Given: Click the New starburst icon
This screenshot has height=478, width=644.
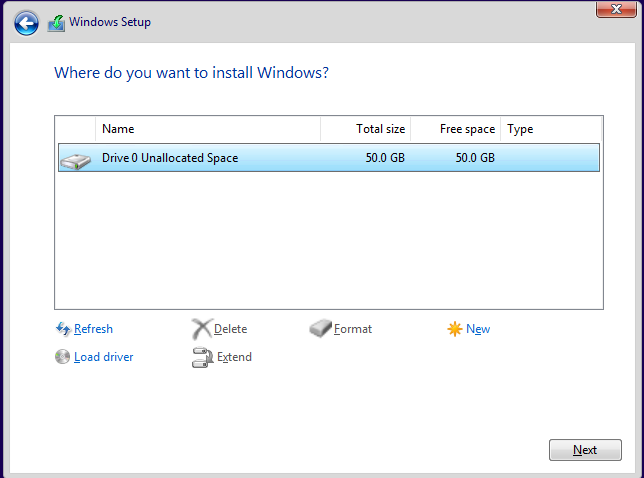Looking at the screenshot, I should pyautogui.click(x=455, y=329).
